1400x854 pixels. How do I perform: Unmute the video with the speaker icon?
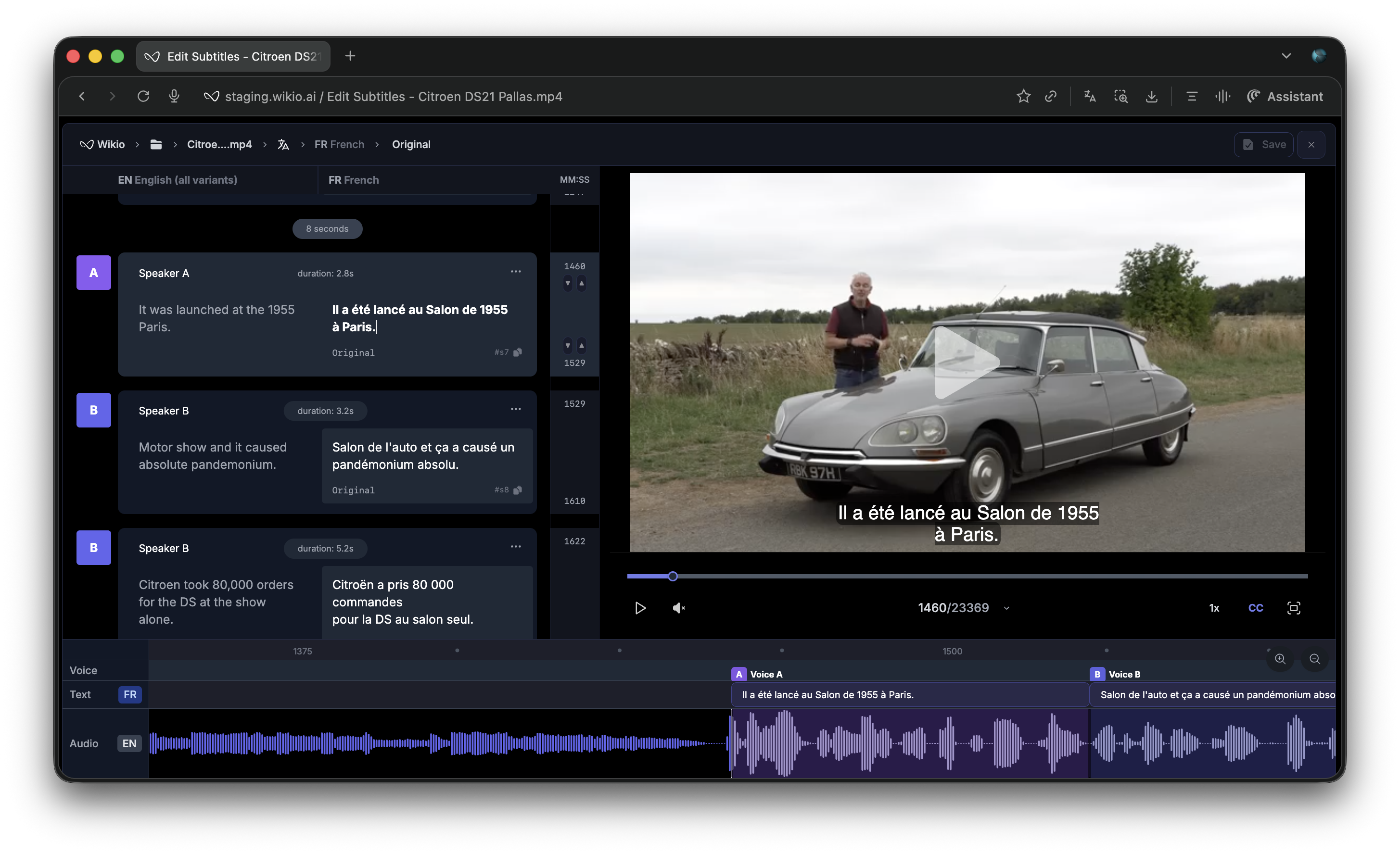tap(678, 608)
